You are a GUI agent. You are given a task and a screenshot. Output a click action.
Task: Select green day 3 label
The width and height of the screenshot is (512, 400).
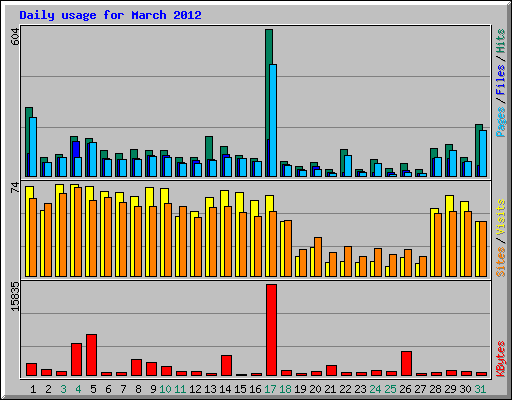63,389
